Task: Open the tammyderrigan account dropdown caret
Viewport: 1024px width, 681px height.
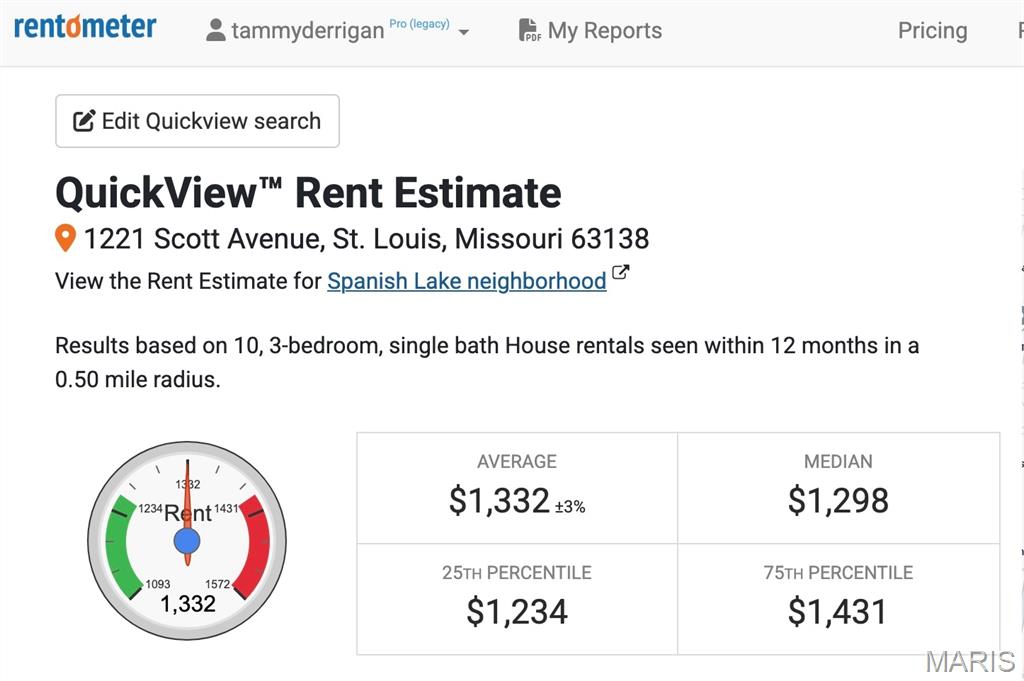Action: [x=464, y=32]
